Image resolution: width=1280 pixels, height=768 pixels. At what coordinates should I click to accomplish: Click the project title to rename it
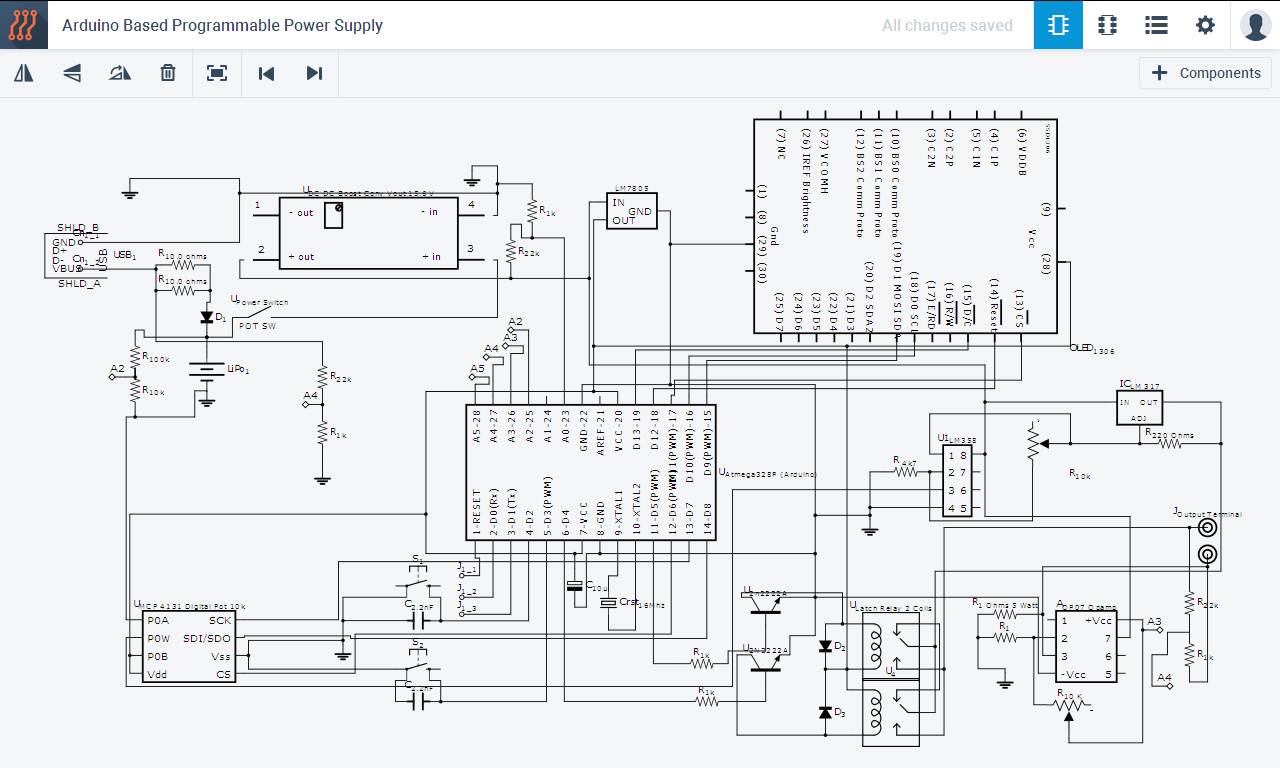[222, 25]
